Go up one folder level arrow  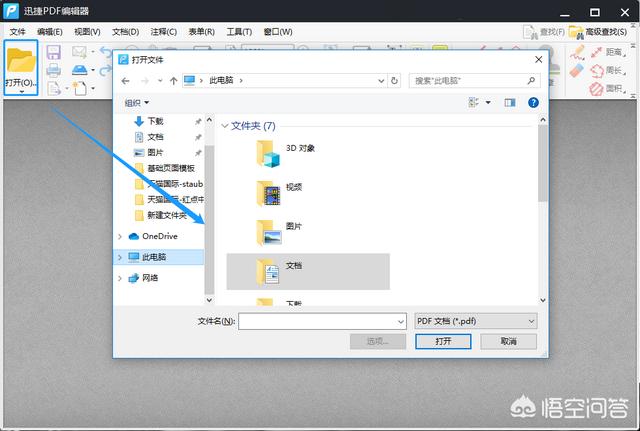[174, 80]
